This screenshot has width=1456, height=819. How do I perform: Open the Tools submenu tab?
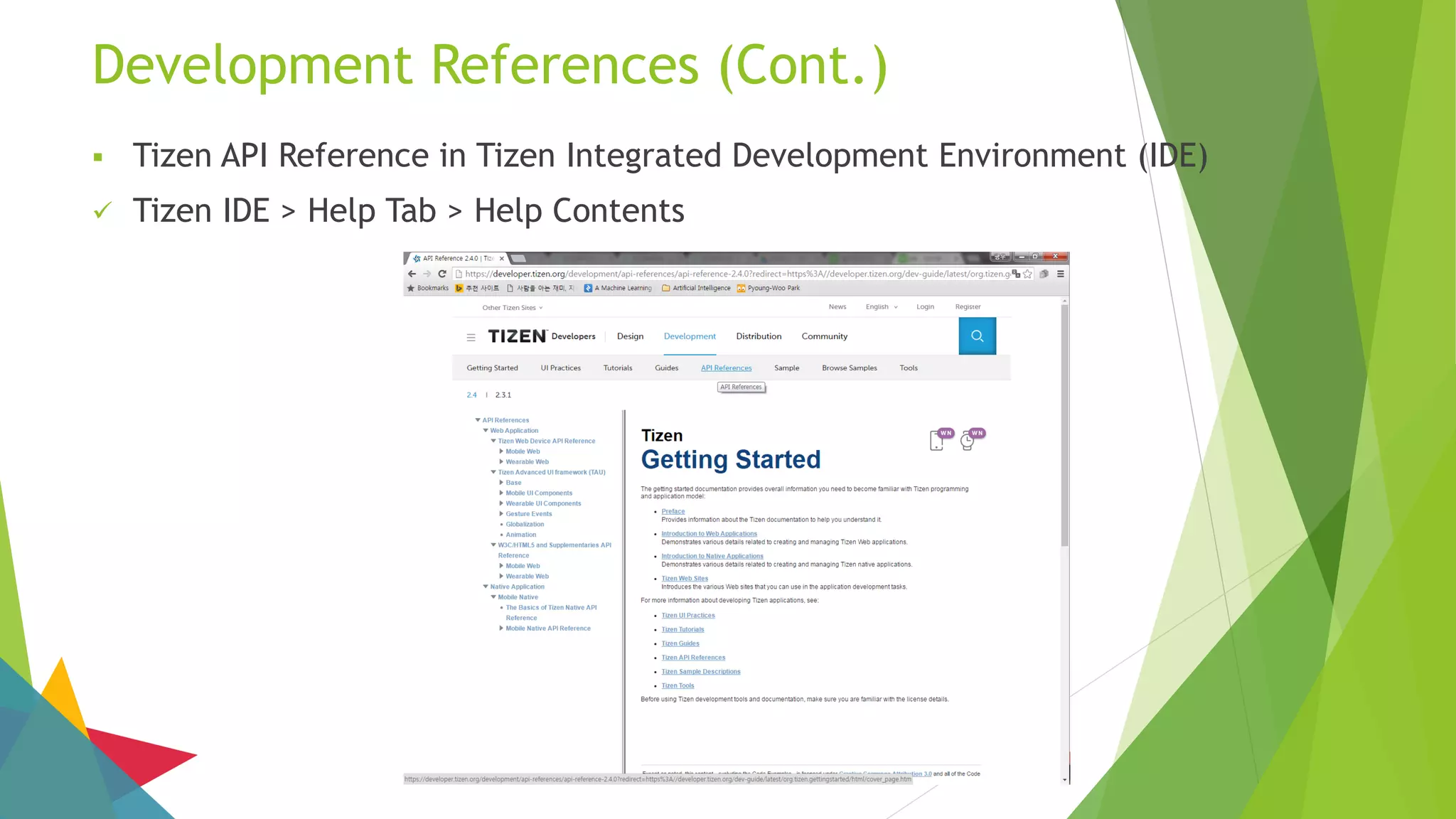pos(909,368)
